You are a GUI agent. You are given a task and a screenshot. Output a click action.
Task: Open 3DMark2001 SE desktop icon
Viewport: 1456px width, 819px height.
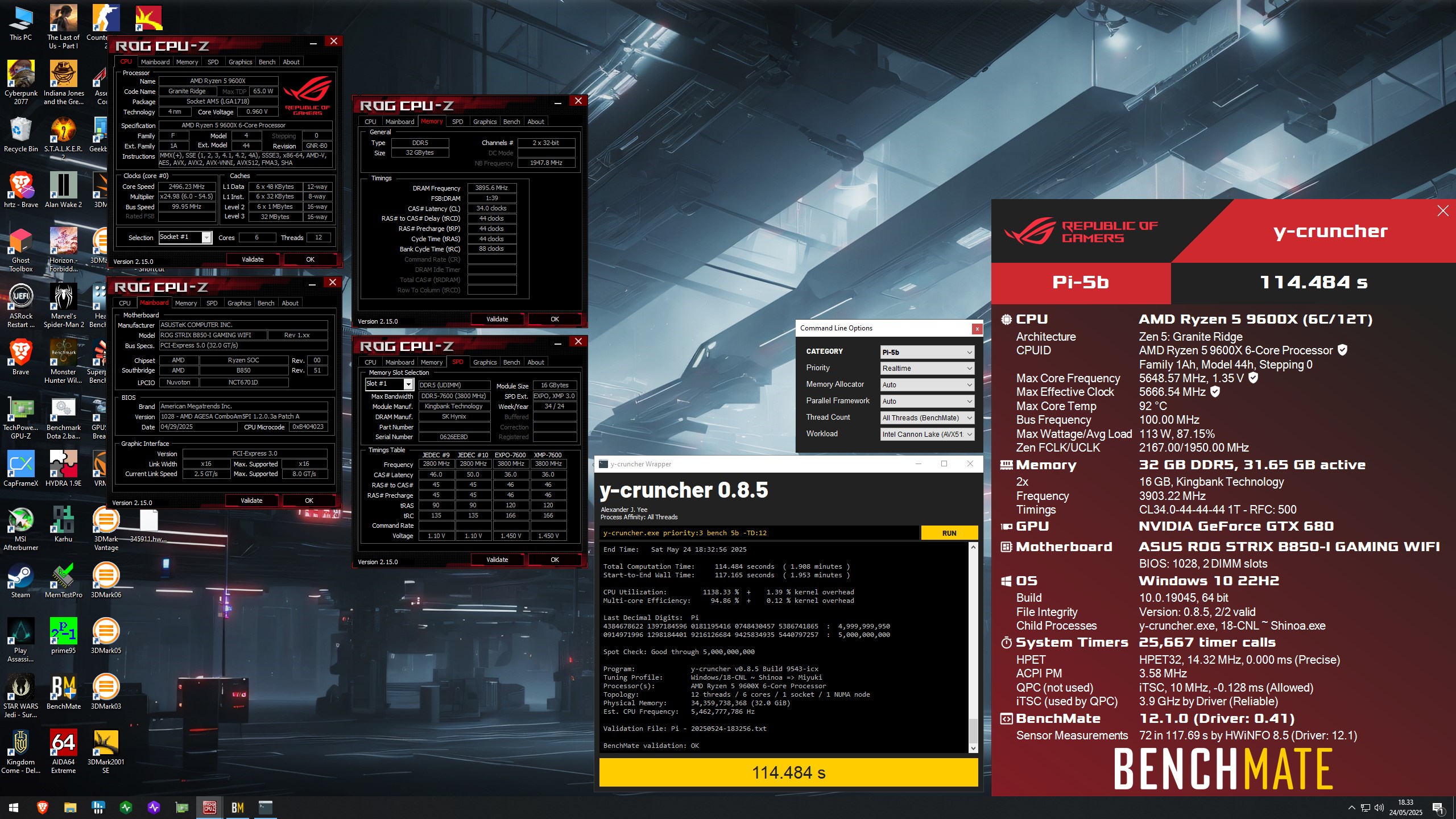coord(106,752)
